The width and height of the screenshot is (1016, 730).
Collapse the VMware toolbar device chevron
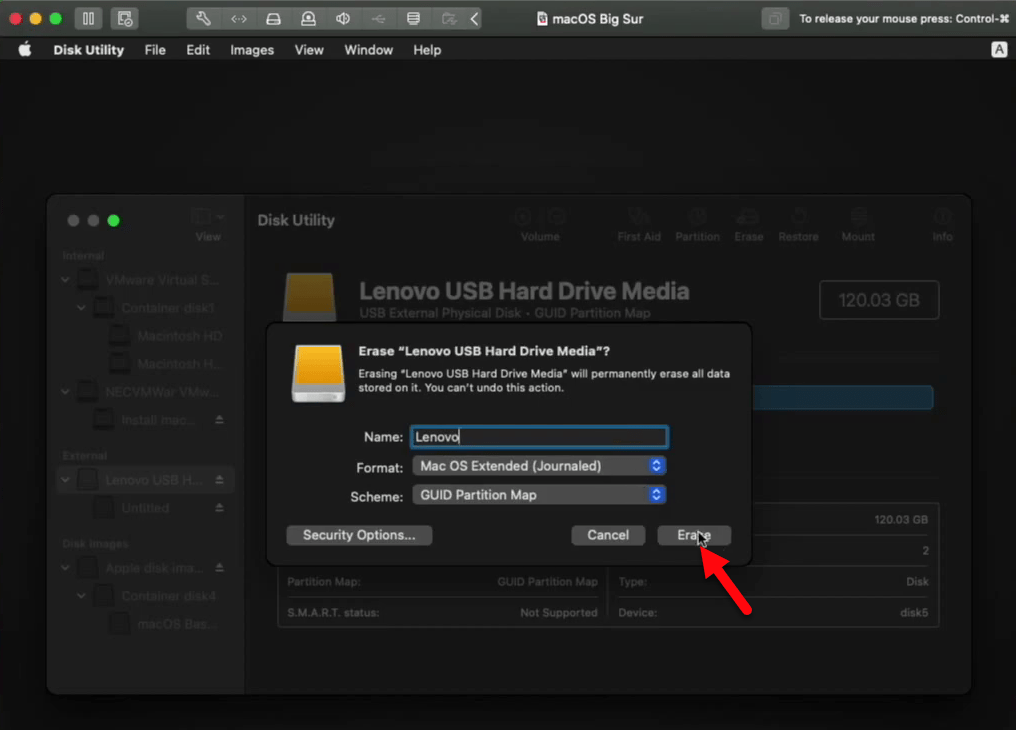click(474, 19)
